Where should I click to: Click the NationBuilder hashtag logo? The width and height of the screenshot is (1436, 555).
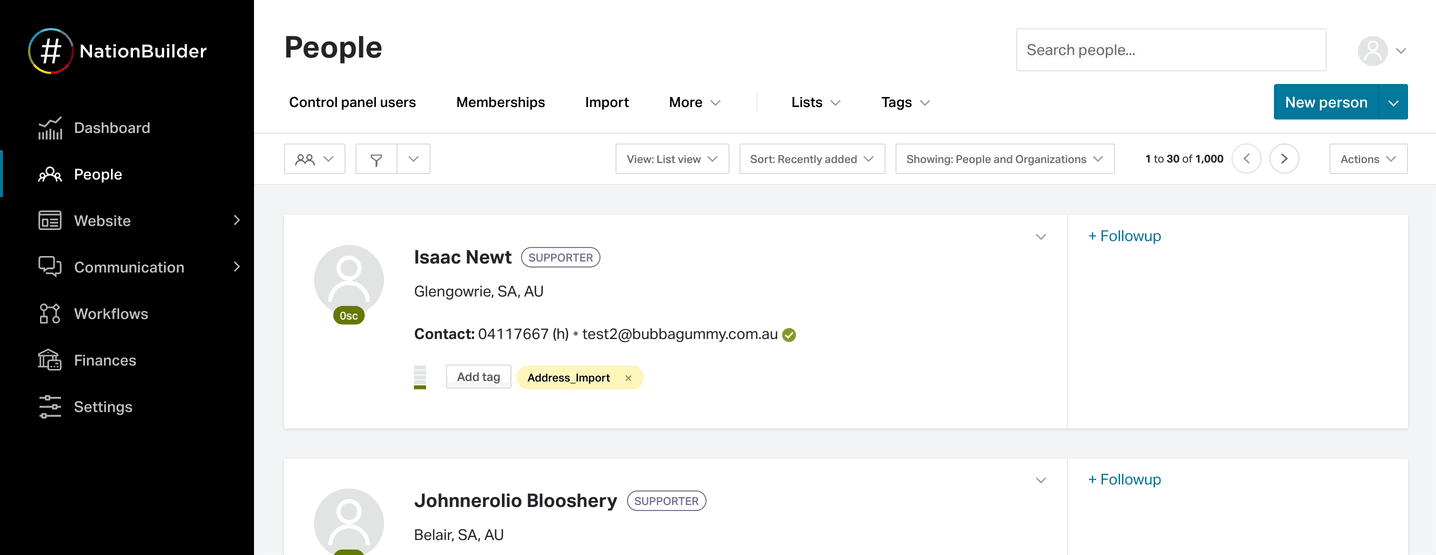(x=50, y=51)
